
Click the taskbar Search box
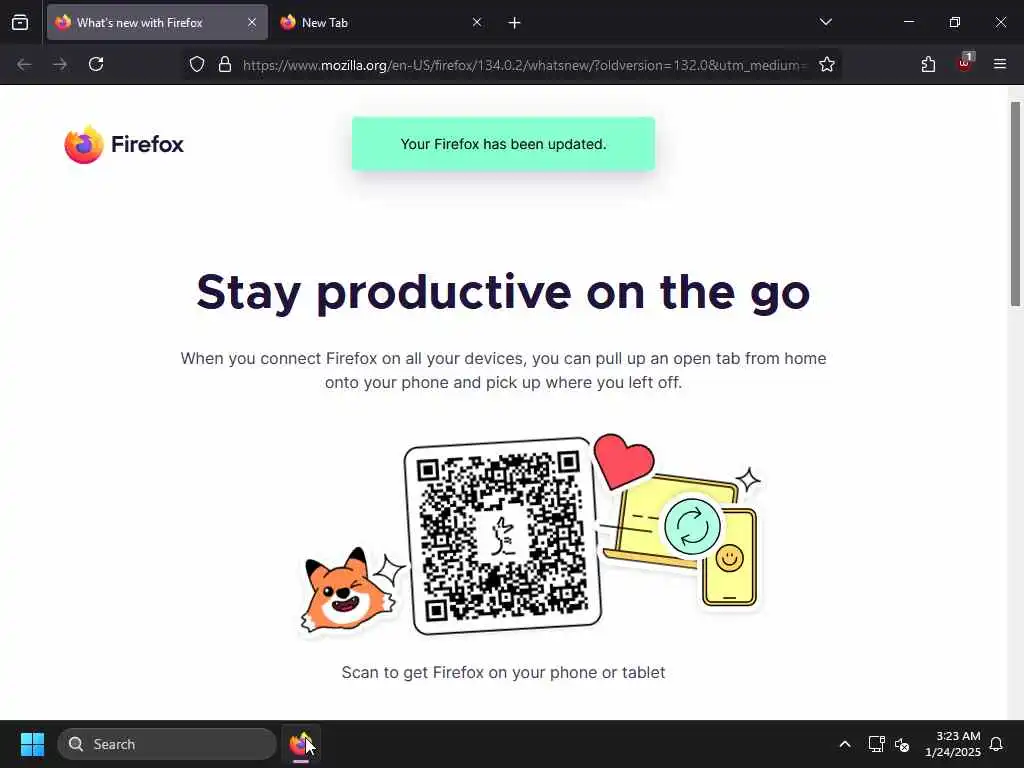(167, 744)
